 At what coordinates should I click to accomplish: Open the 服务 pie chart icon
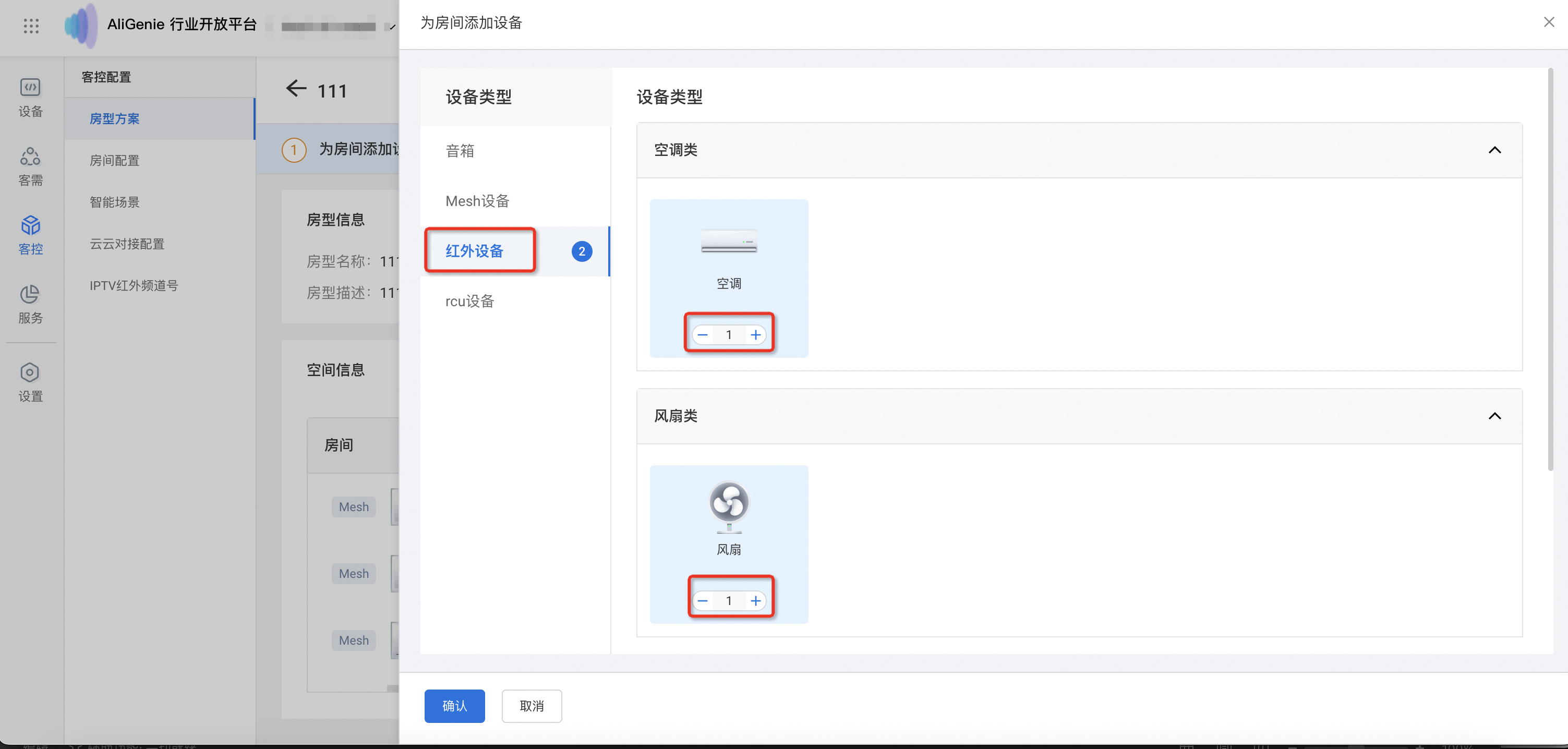click(30, 295)
